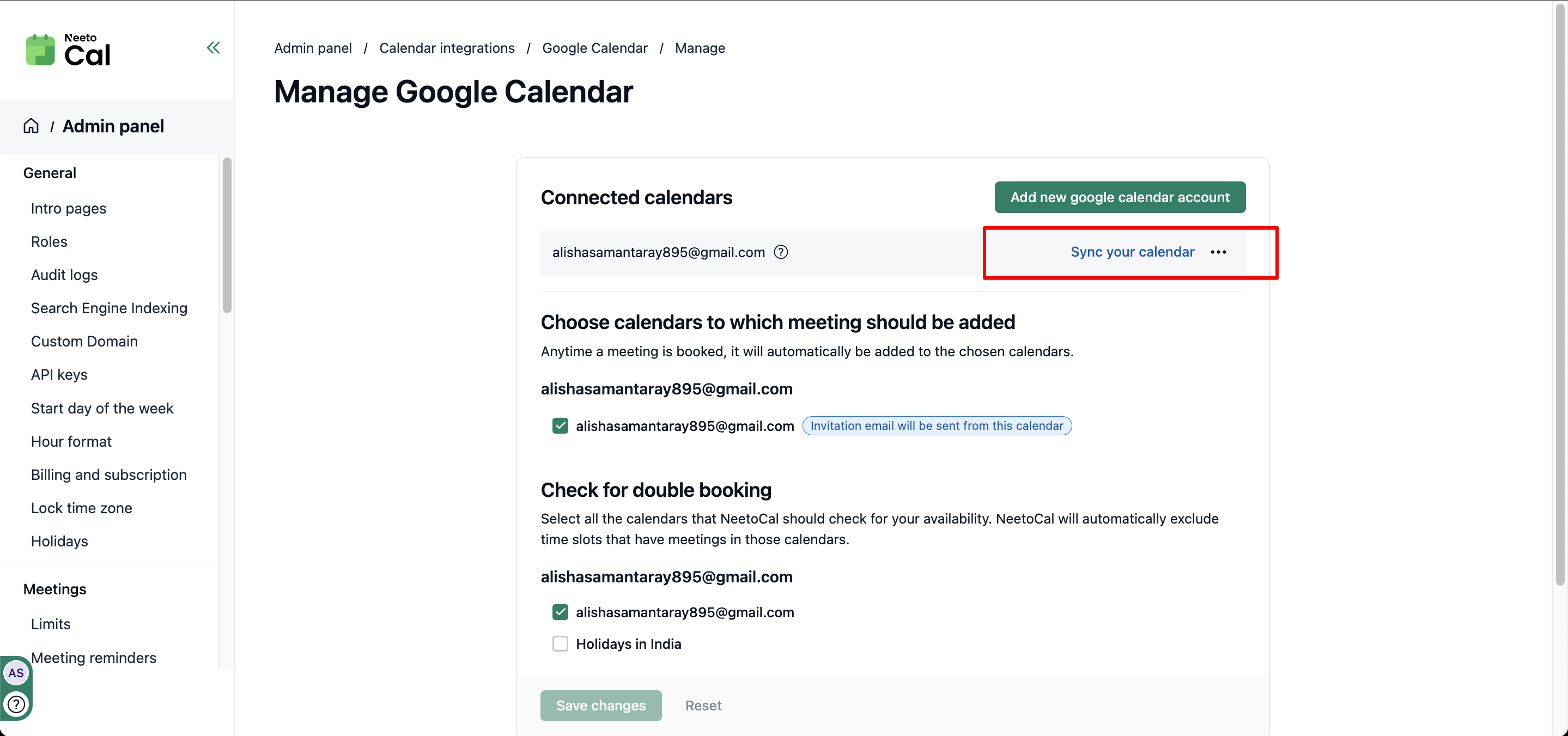Open AS profile avatar

(x=16, y=673)
